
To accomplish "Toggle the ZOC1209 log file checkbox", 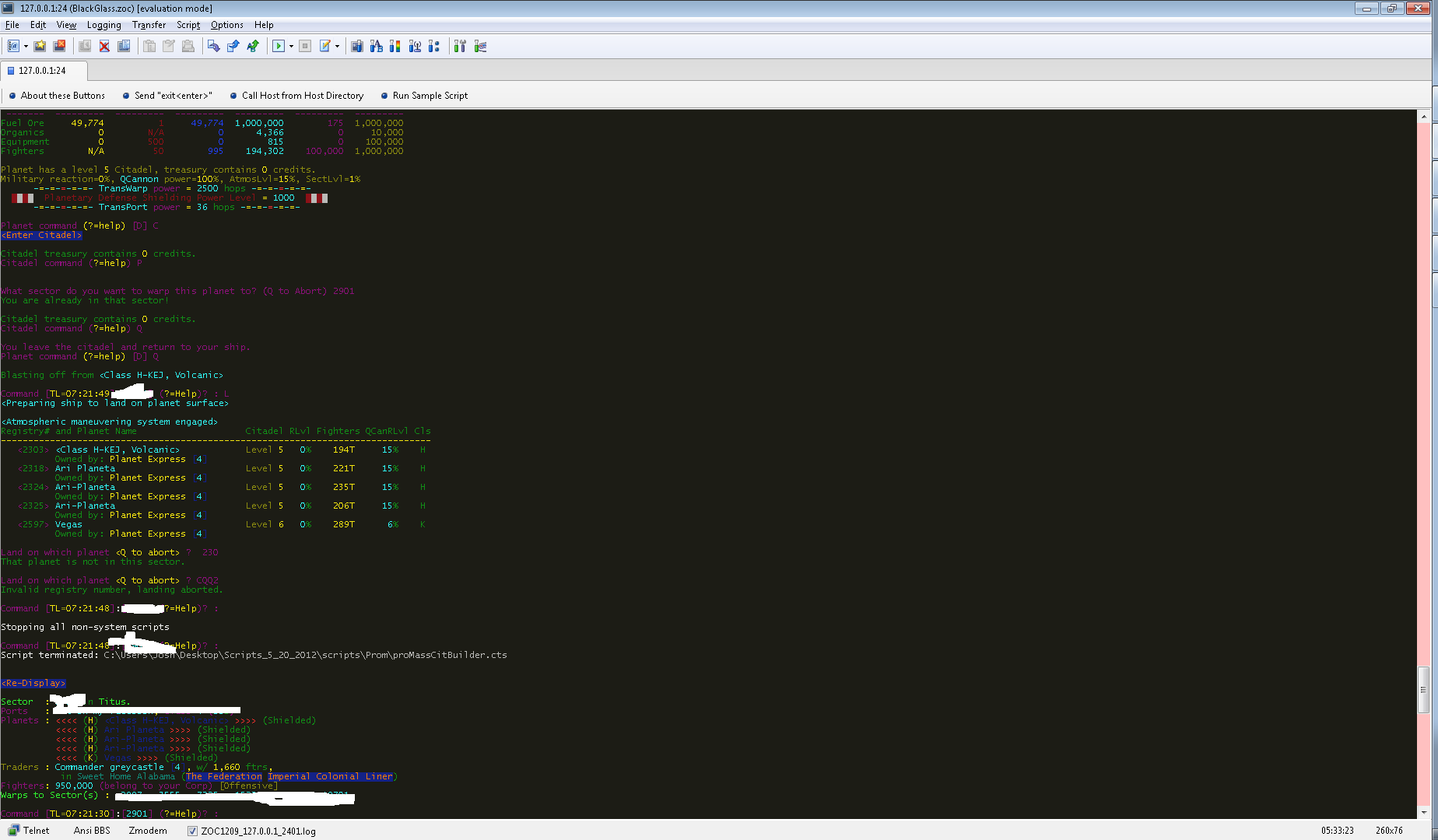I will [x=192, y=831].
